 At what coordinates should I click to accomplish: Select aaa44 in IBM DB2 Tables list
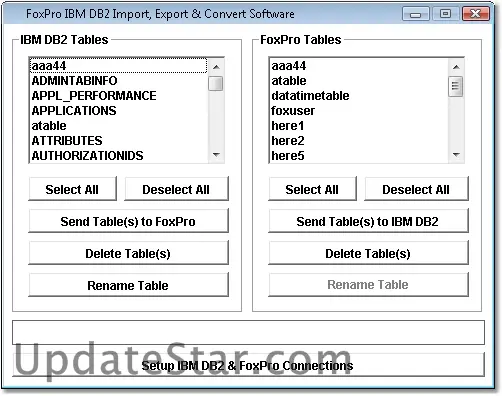click(119, 66)
